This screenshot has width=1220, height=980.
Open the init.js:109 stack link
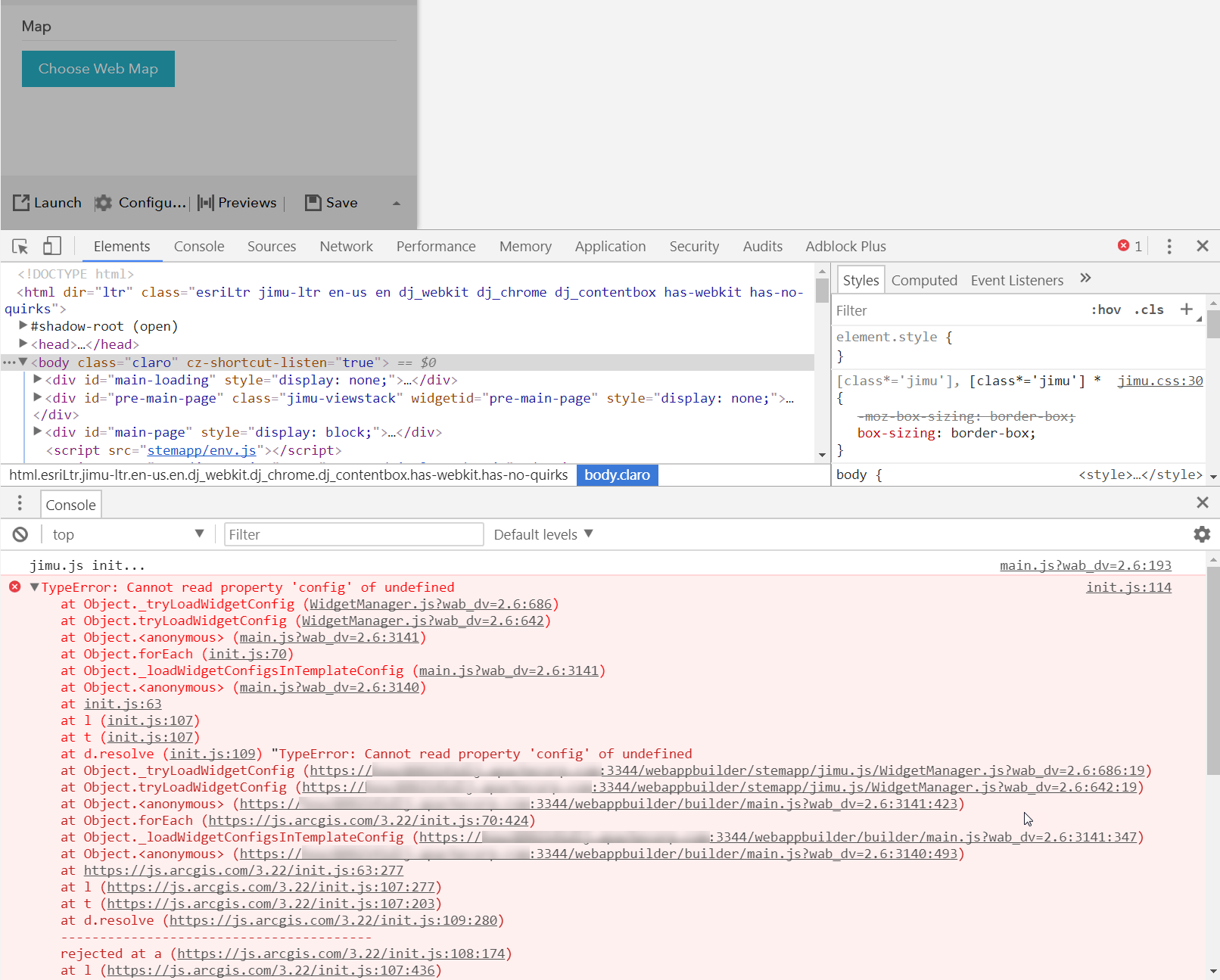(212, 754)
